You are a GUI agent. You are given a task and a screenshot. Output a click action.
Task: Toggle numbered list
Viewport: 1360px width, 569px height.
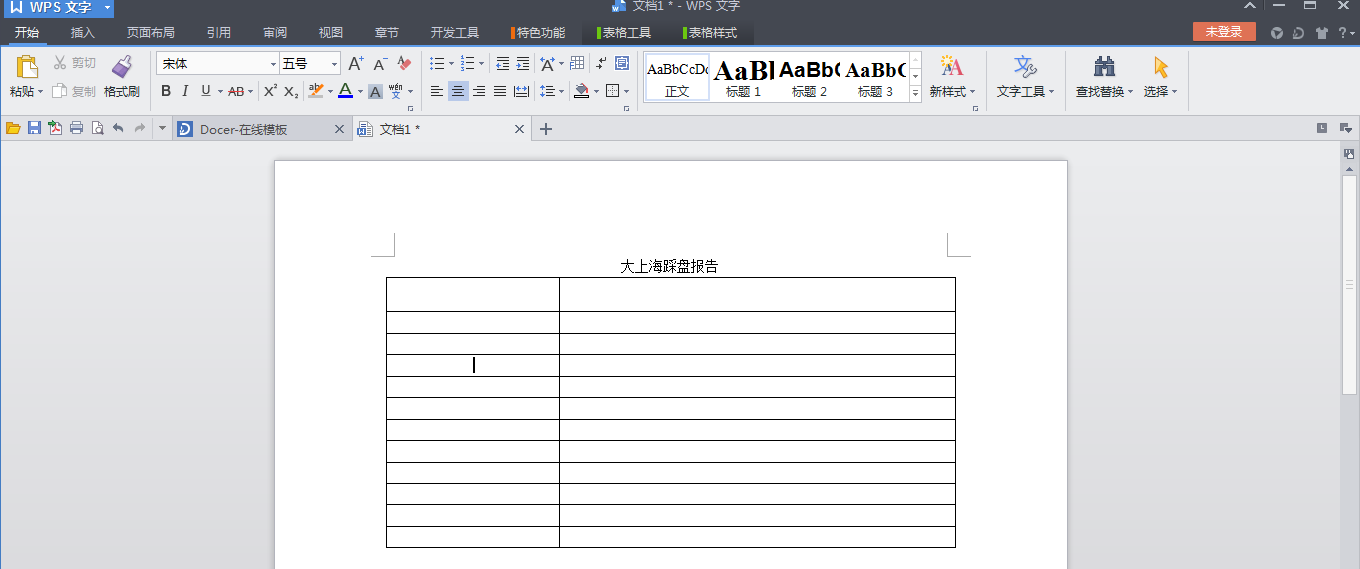[467, 63]
